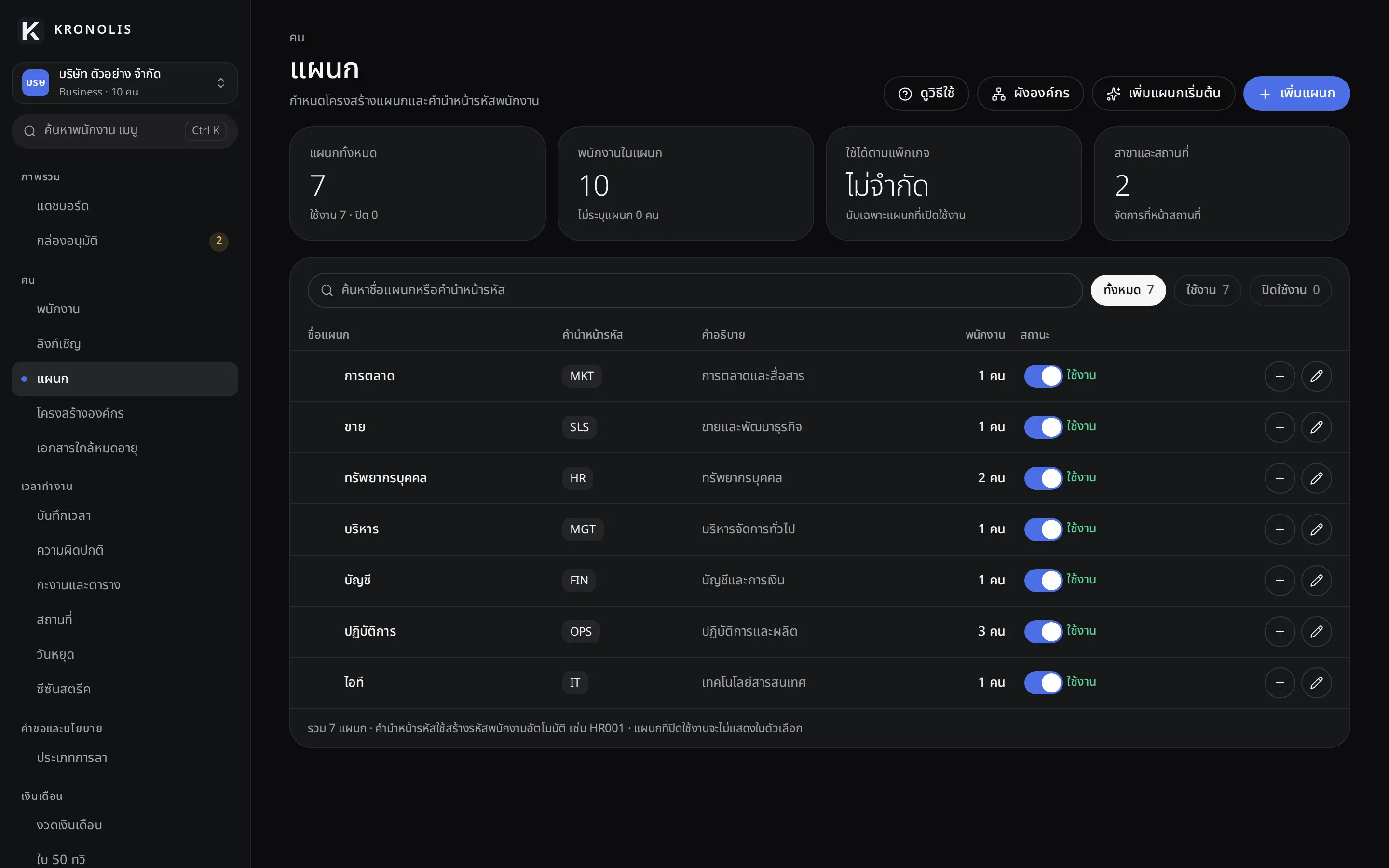Click the plus icon in the ขาย row

coord(1280,427)
